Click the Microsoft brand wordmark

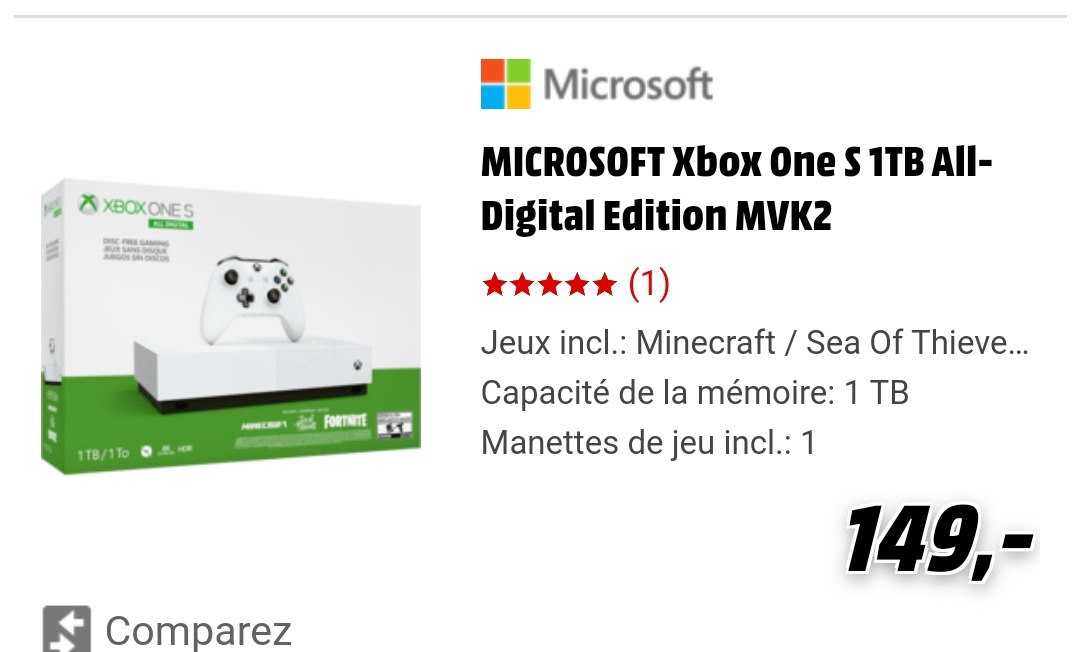627,85
